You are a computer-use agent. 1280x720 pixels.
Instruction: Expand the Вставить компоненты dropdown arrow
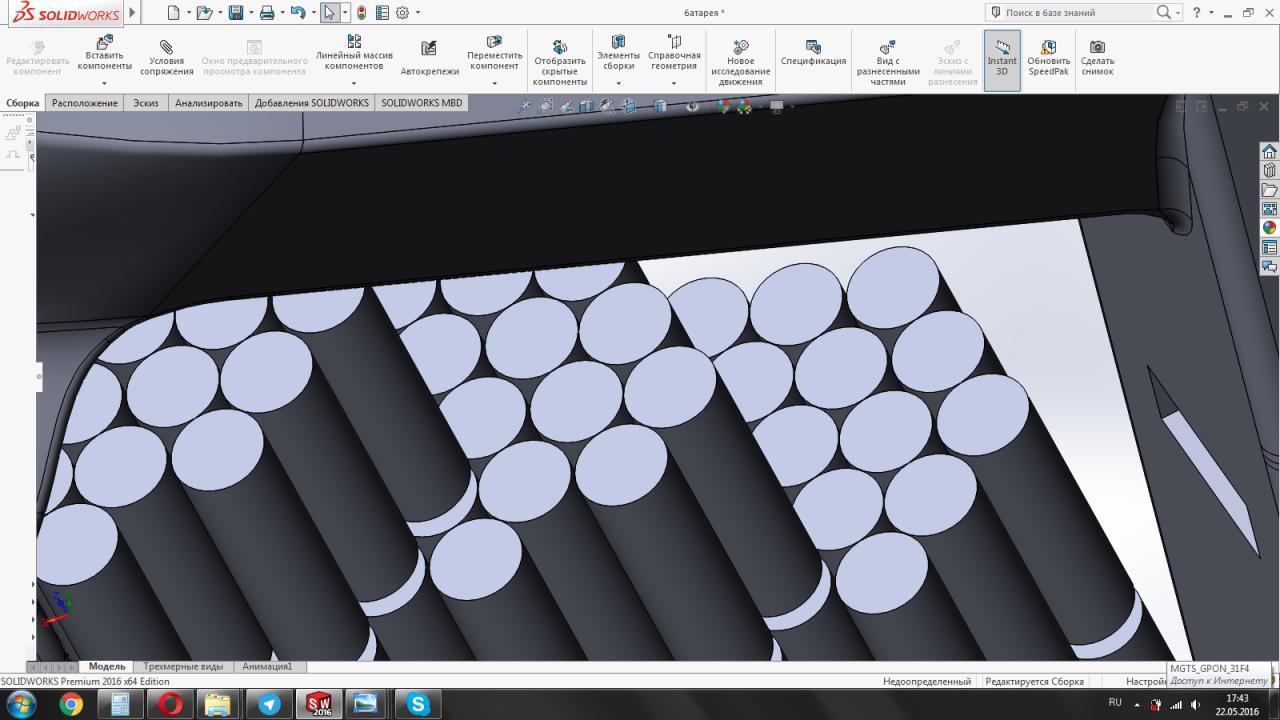(x=104, y=83)
